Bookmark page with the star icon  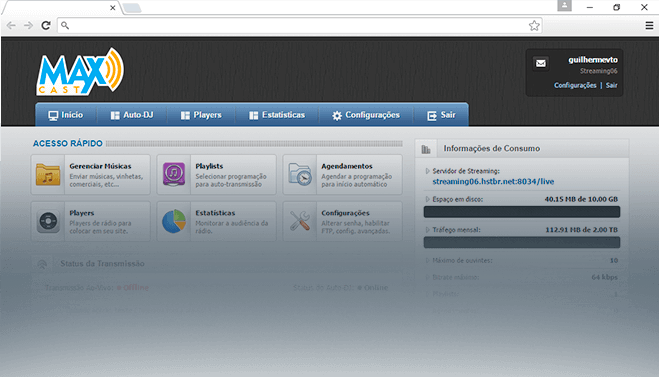tap(534, 26)
